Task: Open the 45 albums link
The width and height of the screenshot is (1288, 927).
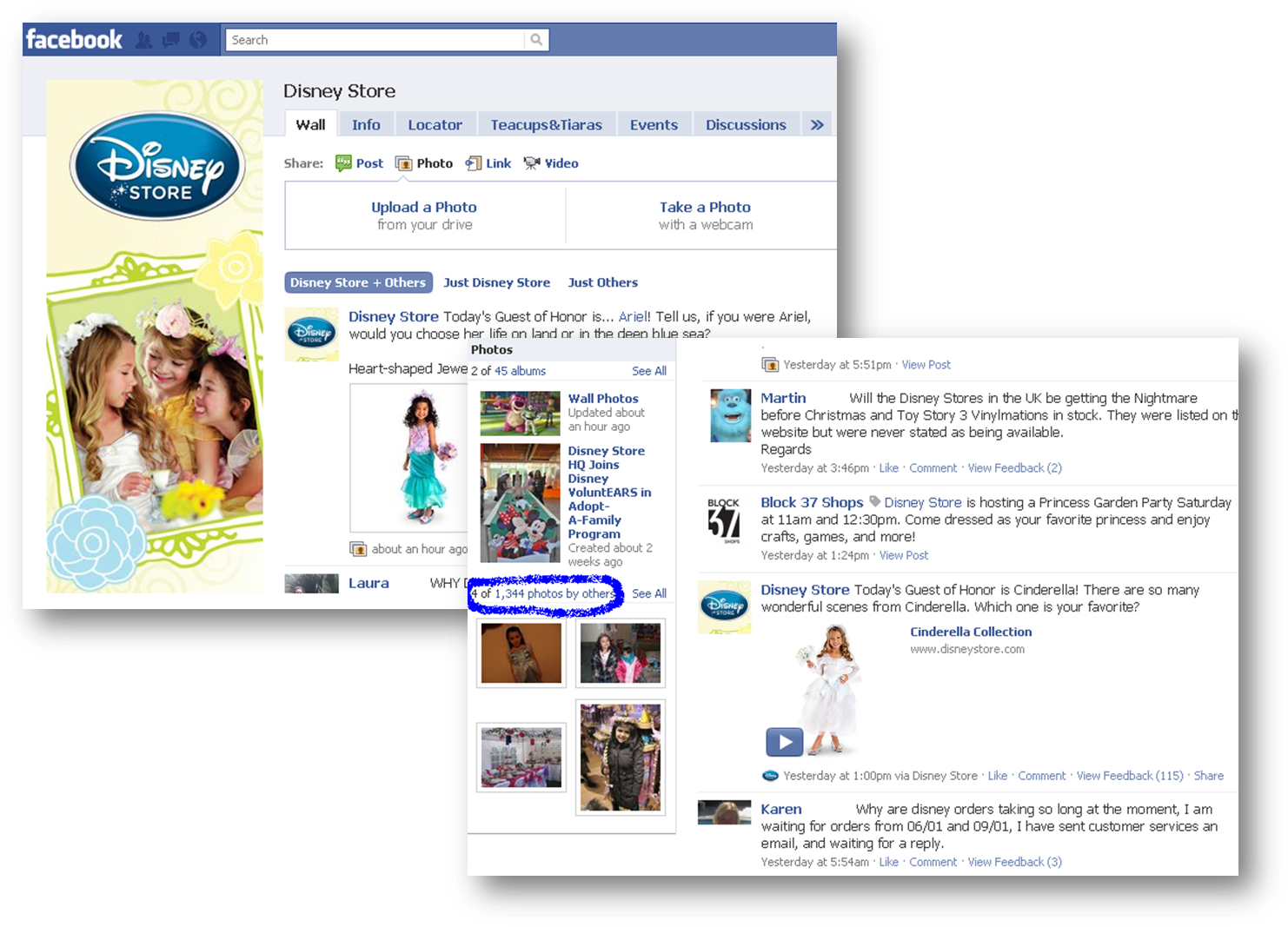Action: 520,371
